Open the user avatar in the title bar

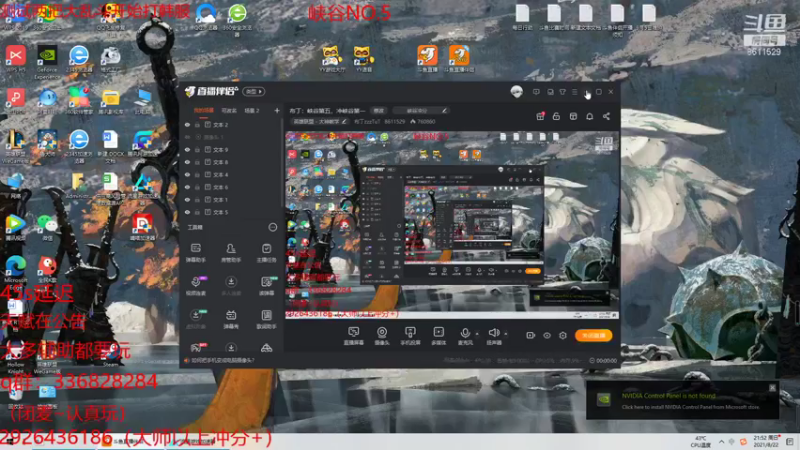click(x=516, y=92)
